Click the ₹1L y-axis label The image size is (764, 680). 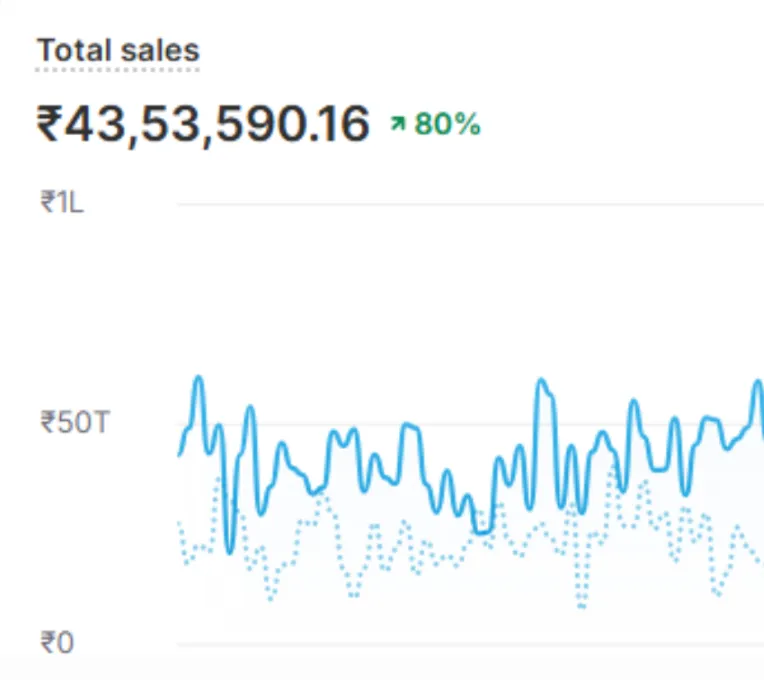(x=62, y=203)
